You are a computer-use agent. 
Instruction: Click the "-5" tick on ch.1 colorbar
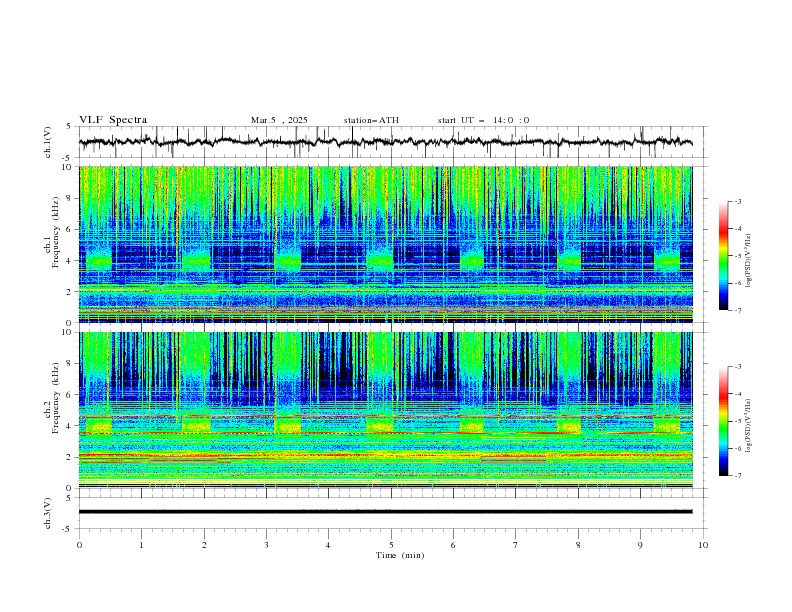(738, 256)
